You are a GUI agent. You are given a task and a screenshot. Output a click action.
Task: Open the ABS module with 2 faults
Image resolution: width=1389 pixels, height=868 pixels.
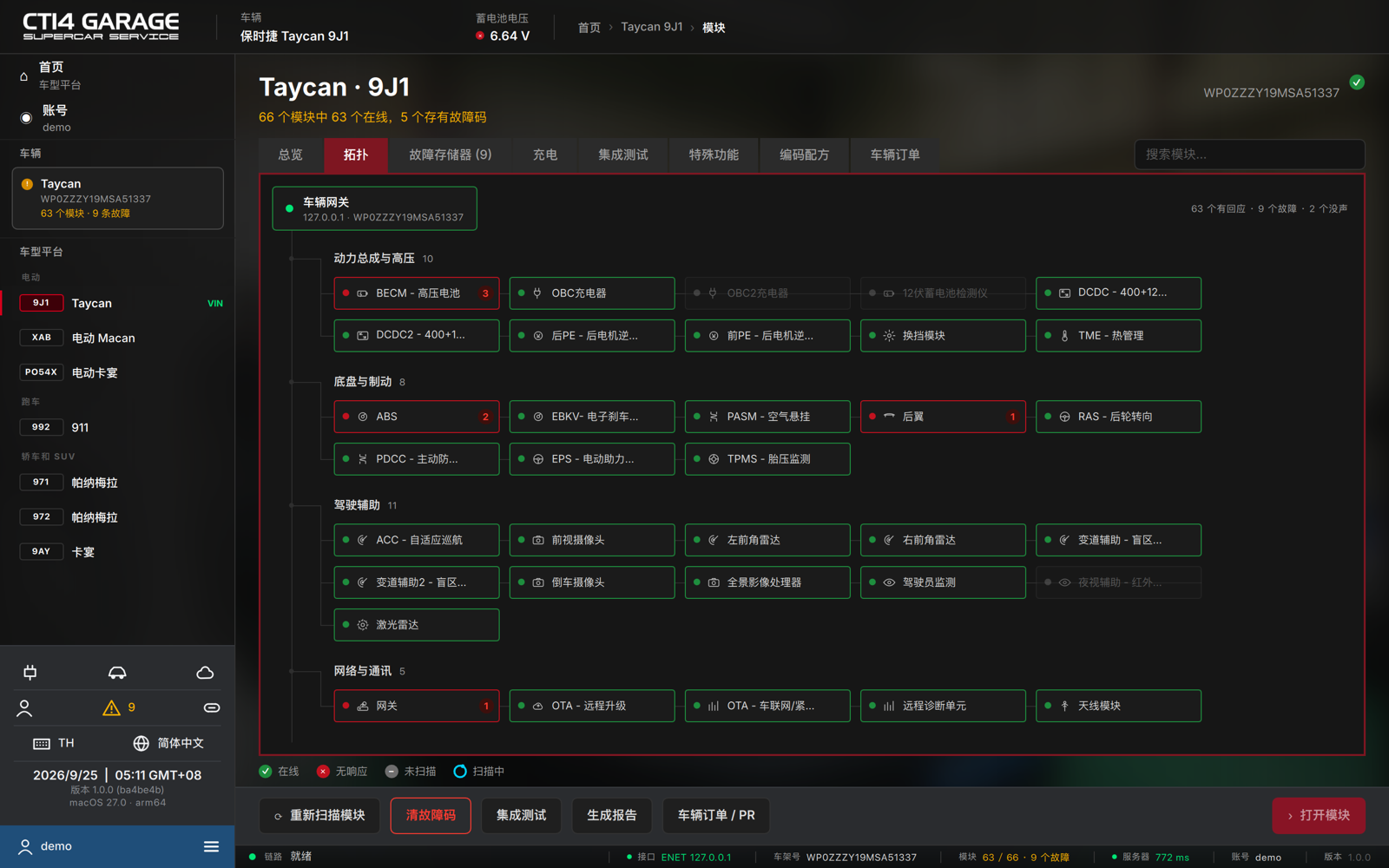(417, 417)
